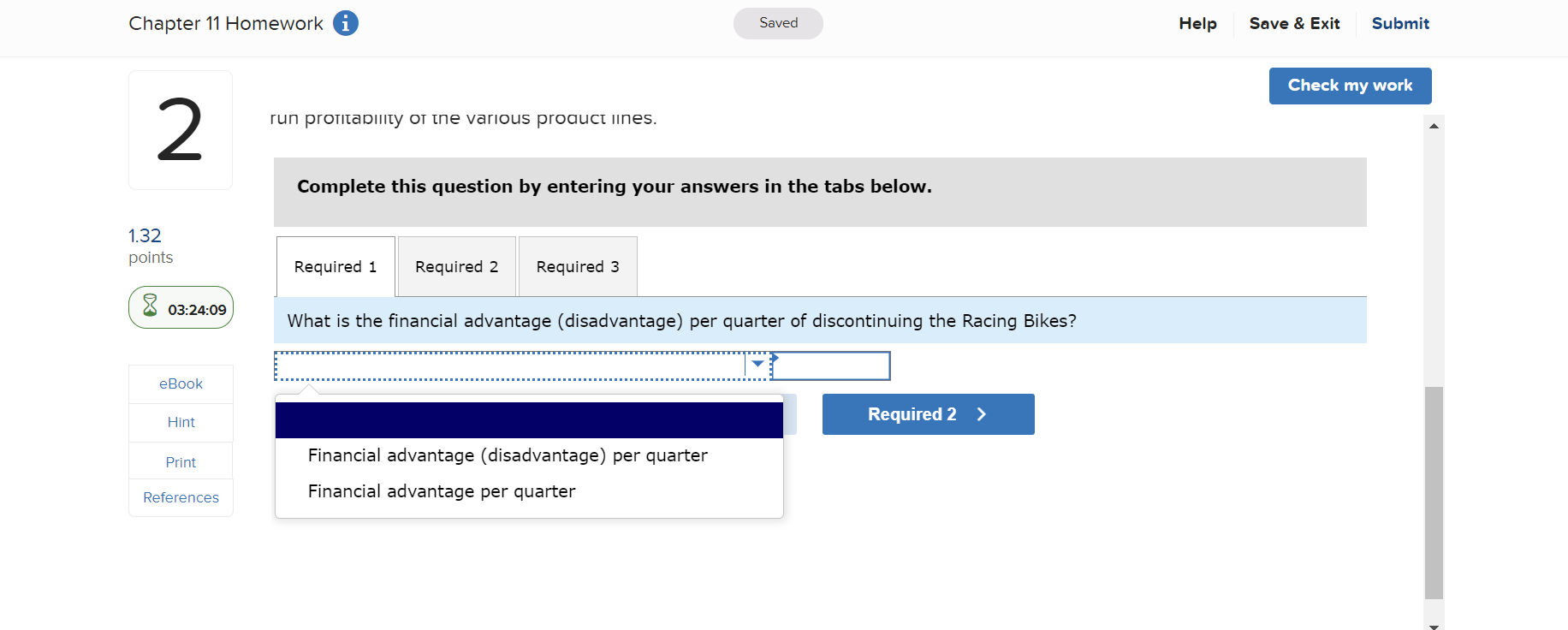Click inside the empty answer amount field
Screen dimensions: 1568x630
pyautogui.click(x=830, y=365)
